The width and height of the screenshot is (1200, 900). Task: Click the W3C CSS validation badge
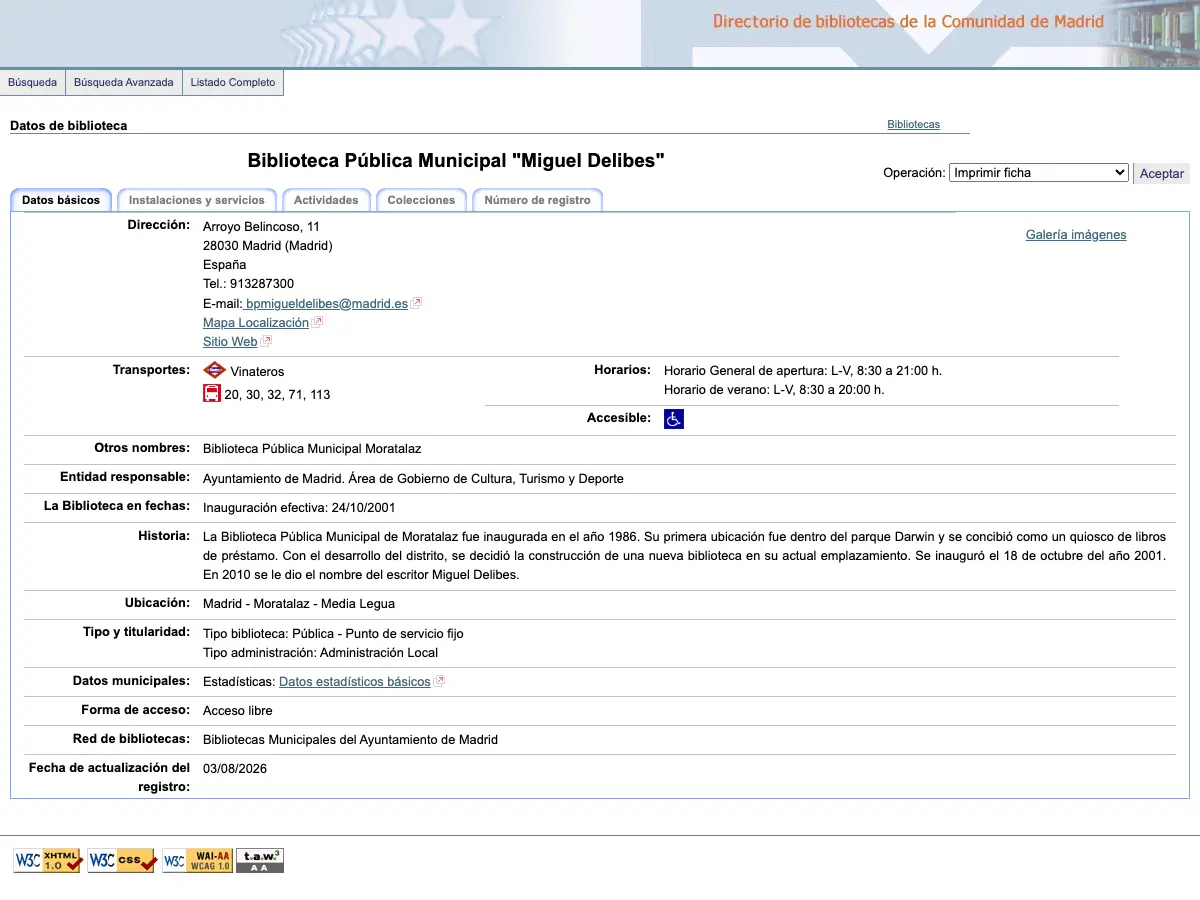click(x=122, y=860)
